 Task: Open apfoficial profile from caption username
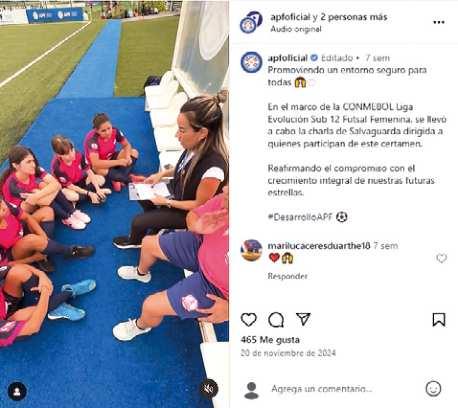[287, 58]
